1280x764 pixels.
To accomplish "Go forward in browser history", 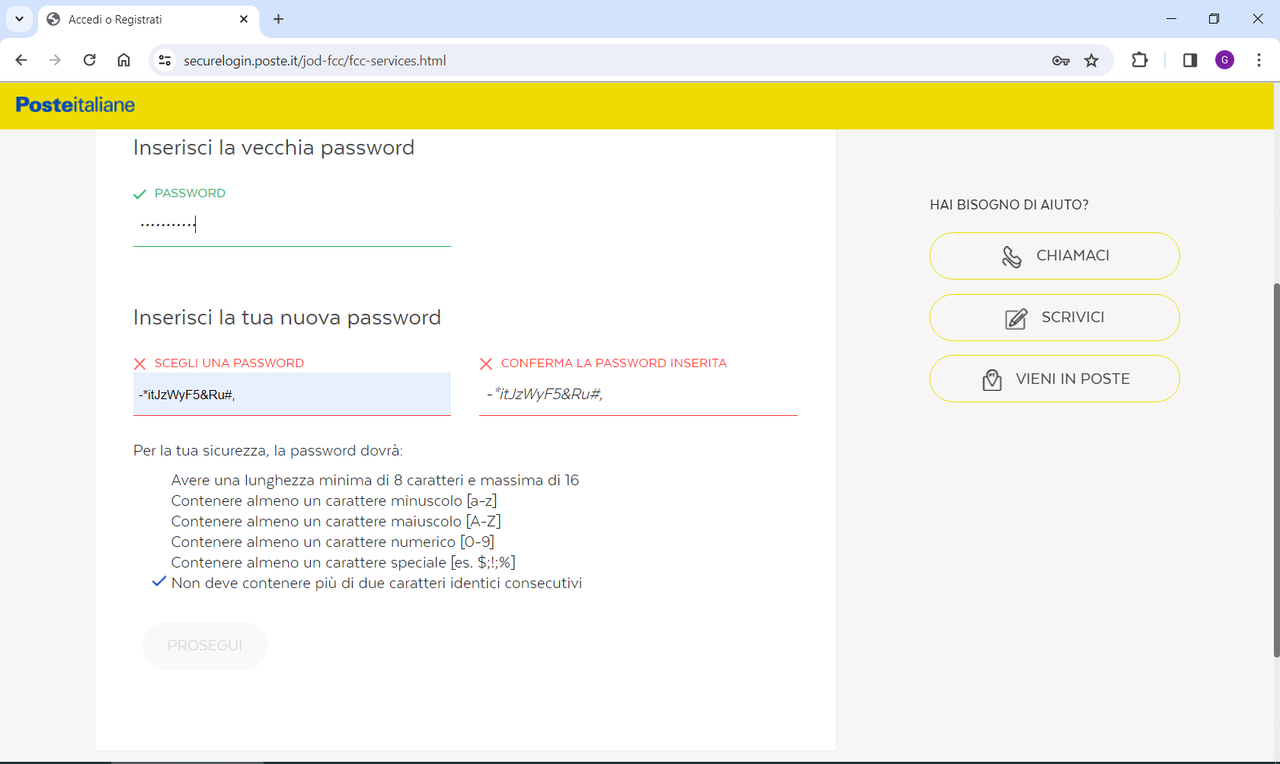I will (55, 60).
